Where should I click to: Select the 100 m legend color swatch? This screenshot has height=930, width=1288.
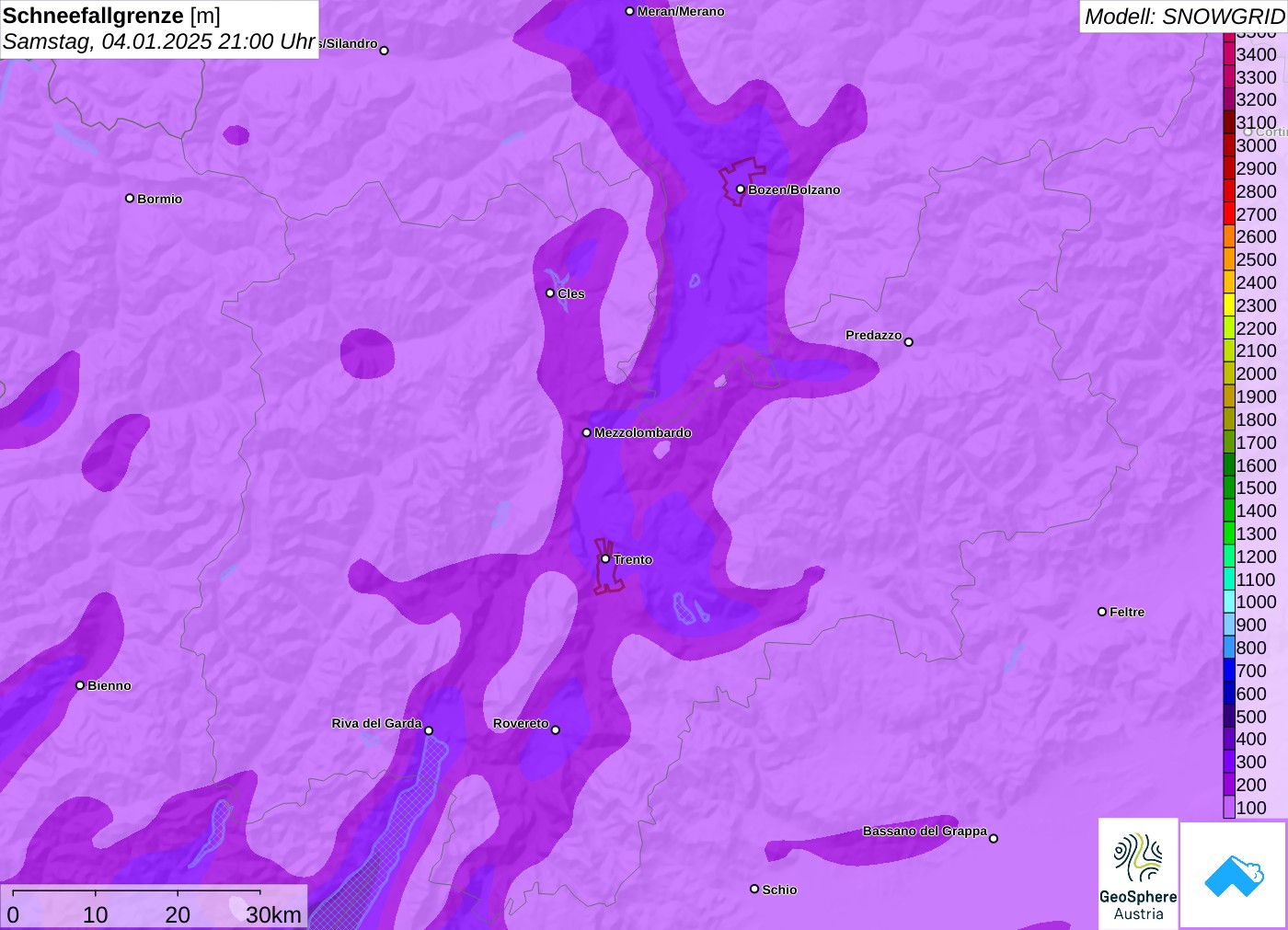click(1229, 808)
